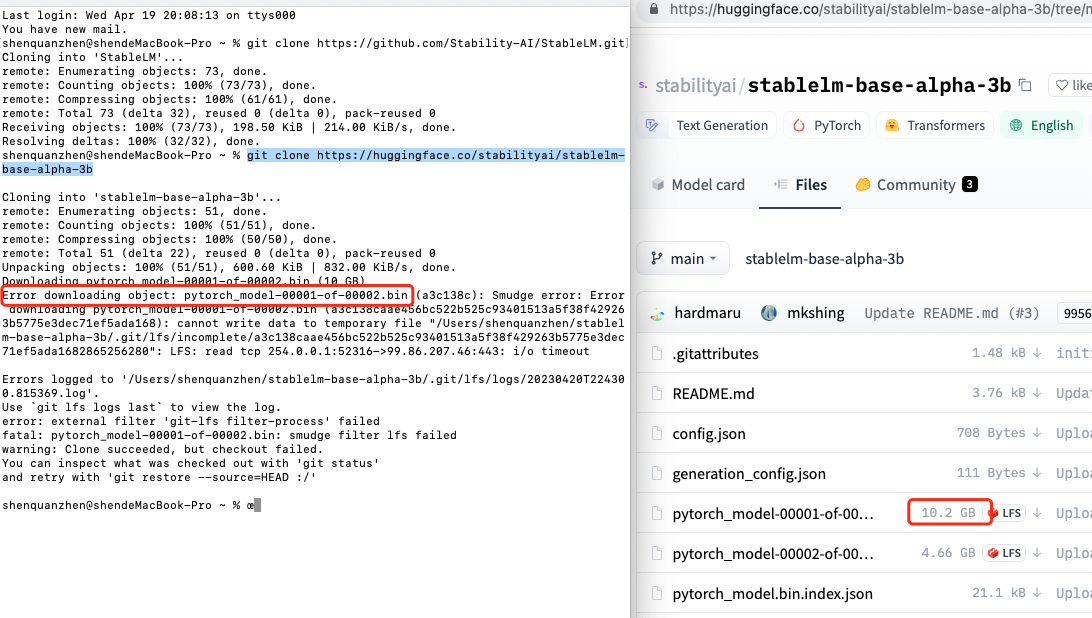Click the download arrow on config.json row
The image size is (1092, 618).
[1037, 433]
